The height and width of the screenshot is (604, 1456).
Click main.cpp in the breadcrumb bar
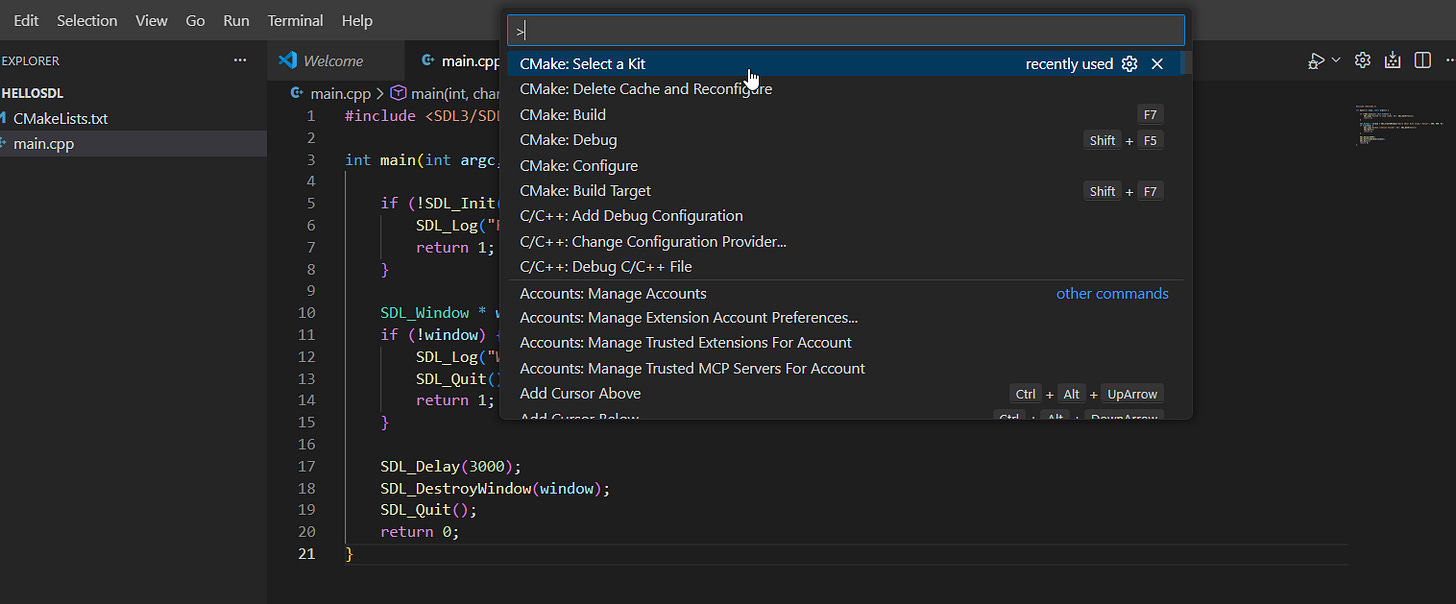pyautogui.click(x=341, y=93)
